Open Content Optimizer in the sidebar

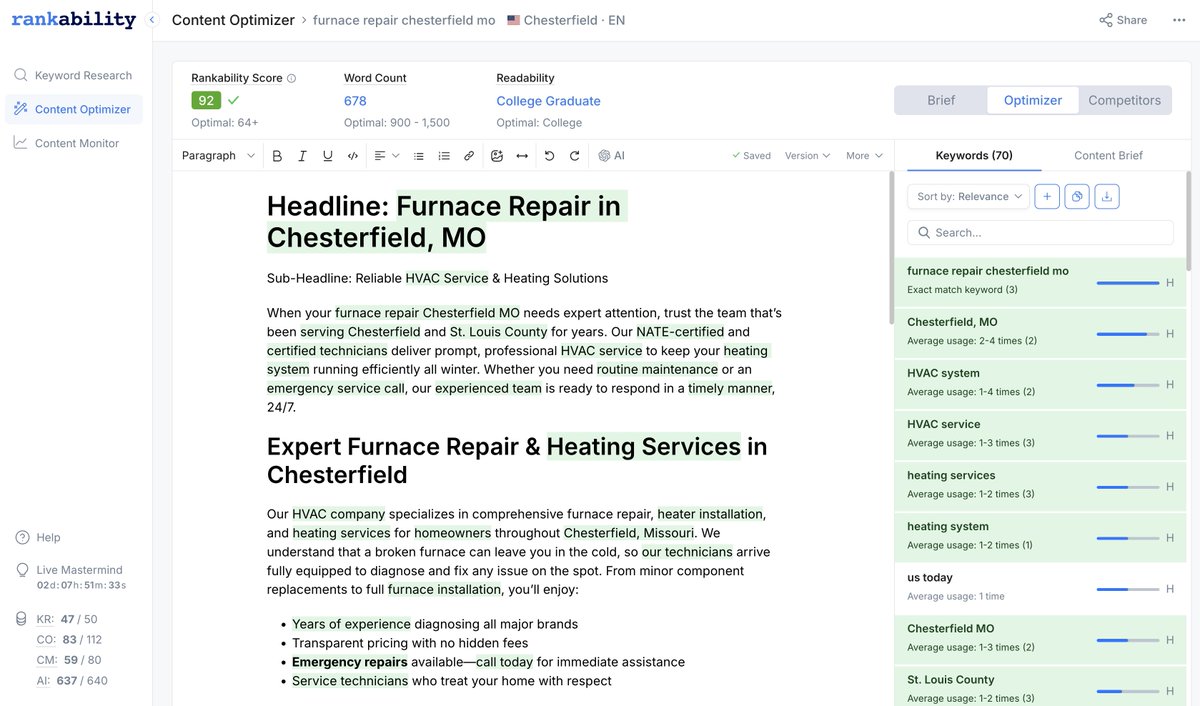point(73,109)
